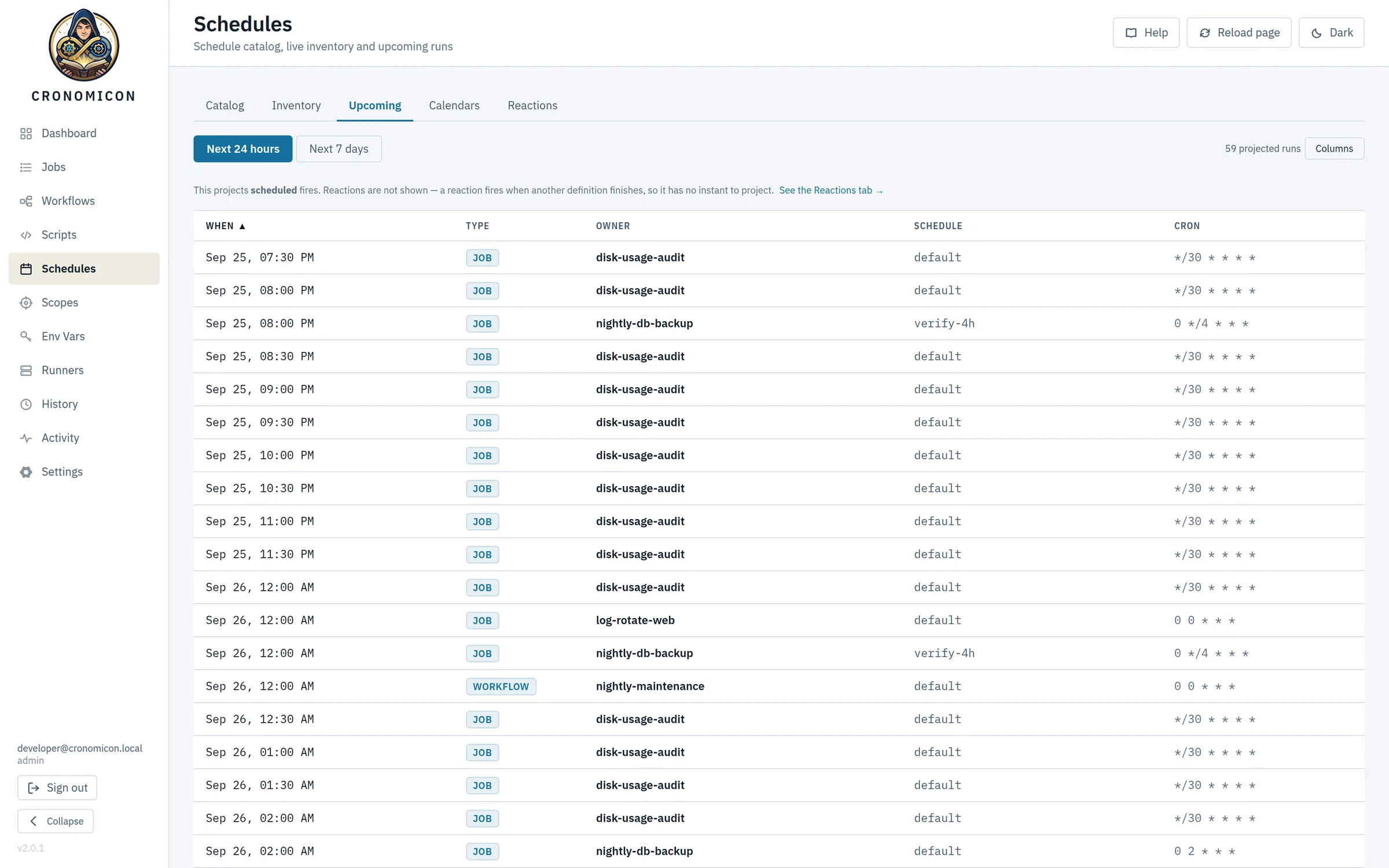The image size is (1389, 868).
Task: Select the Next 24 hours range
Action: point(243,149)
